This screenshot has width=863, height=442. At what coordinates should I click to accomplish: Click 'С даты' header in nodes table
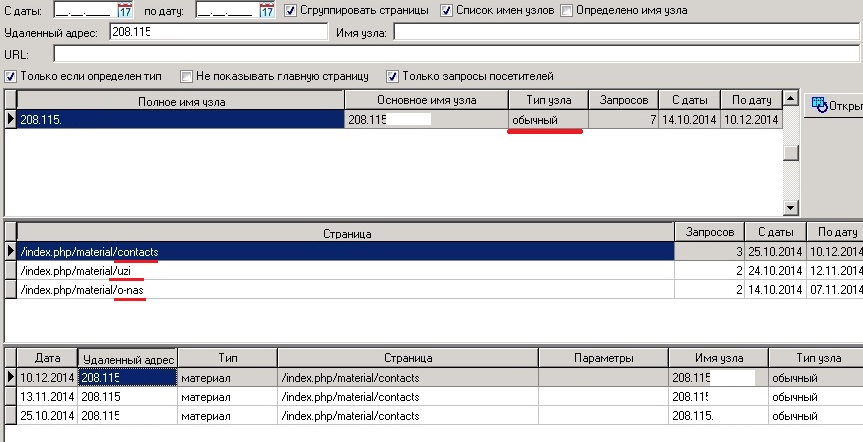click(690, 100)
